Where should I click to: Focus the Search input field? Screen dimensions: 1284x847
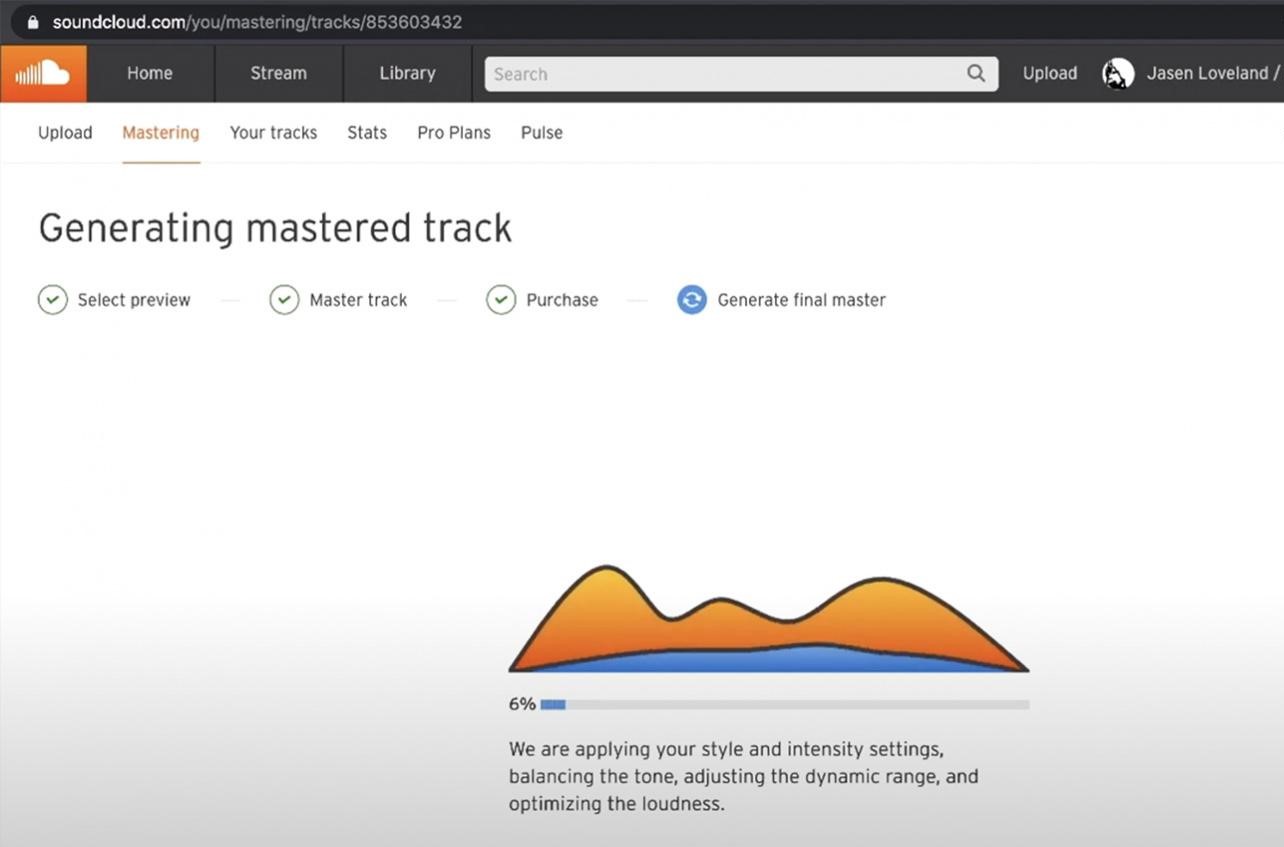pos(741,73)
